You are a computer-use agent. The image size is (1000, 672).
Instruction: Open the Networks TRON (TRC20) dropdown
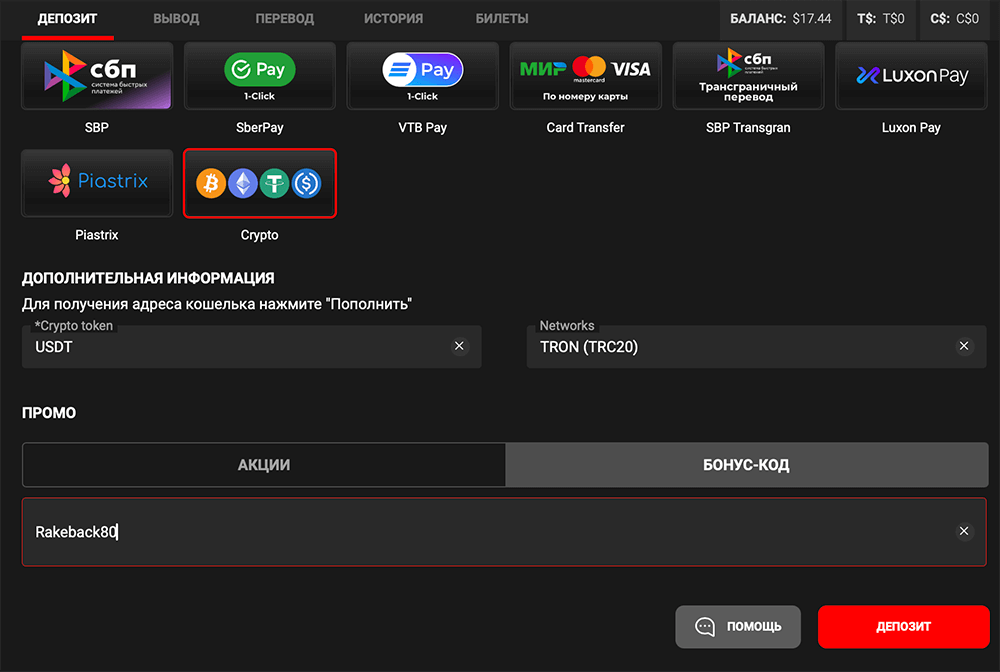click(x=756, y=347)
